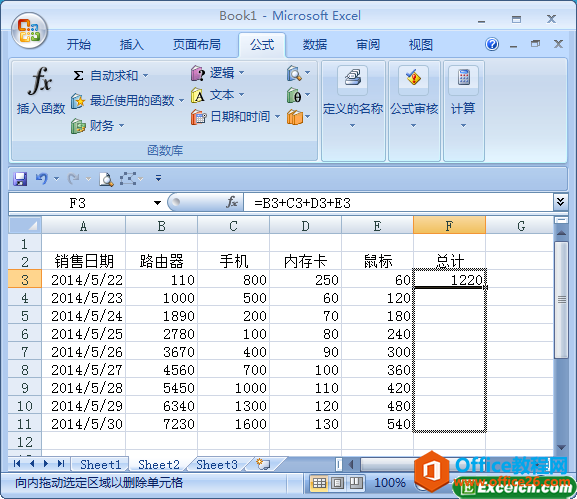
Task: Click the Excel Help question mark icon
Action: point(492,45)
